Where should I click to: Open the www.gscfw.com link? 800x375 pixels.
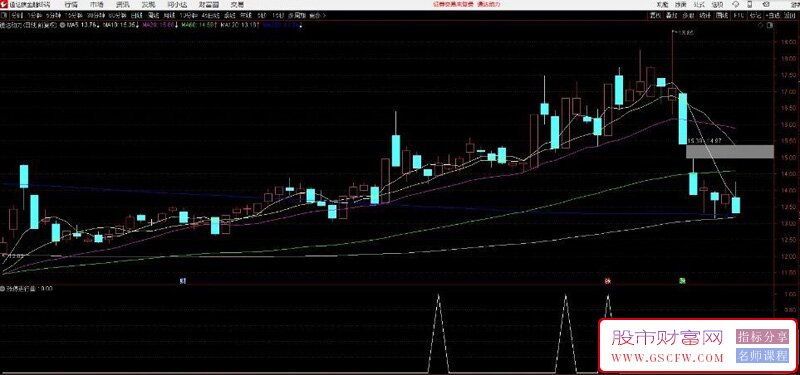click(667, 357)
